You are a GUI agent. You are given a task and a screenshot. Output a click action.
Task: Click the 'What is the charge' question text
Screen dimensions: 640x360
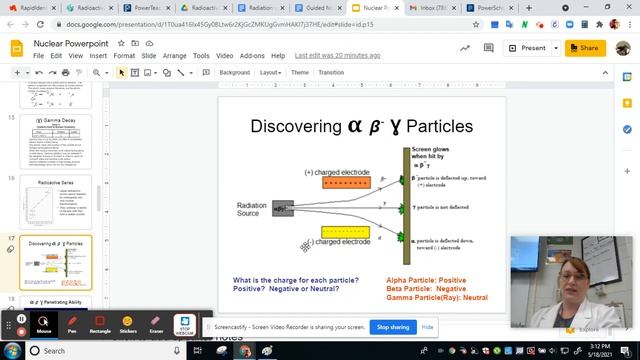click(296, 284)
